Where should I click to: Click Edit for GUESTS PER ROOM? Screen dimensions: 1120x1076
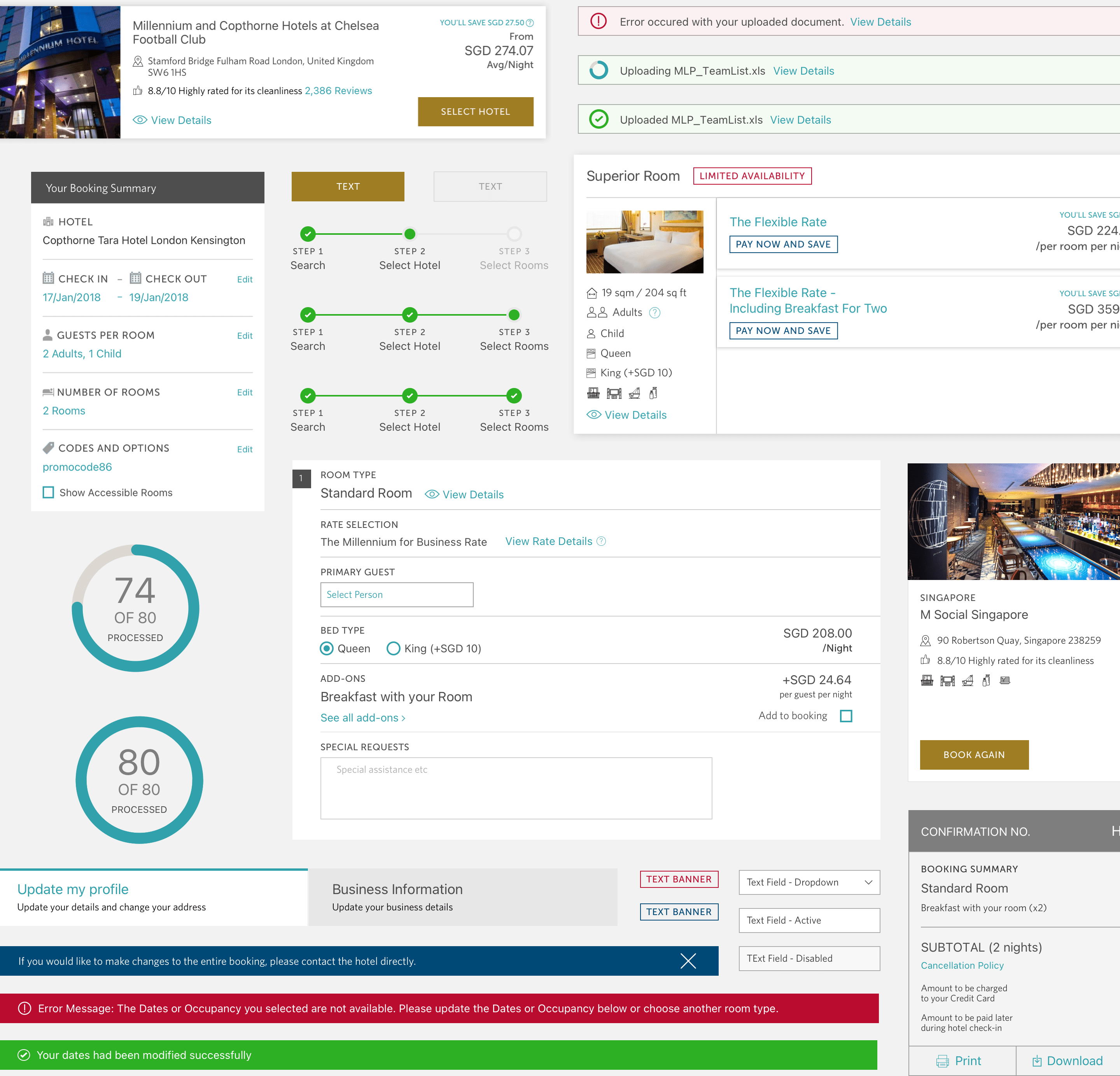[x=245, y=336]
